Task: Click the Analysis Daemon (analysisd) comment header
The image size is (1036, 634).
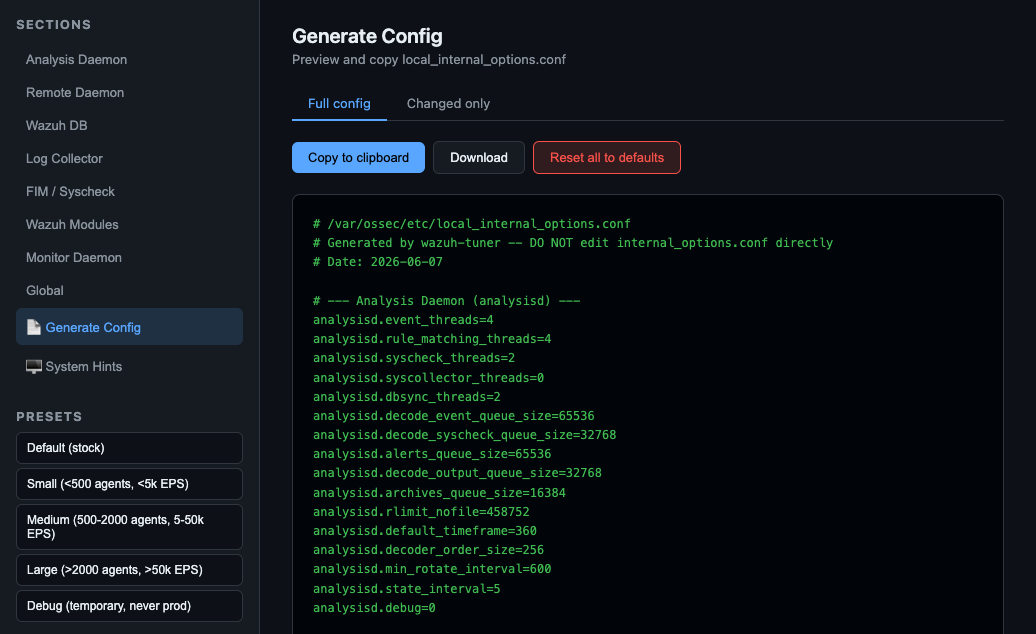Action: click(x=447, y=300)
